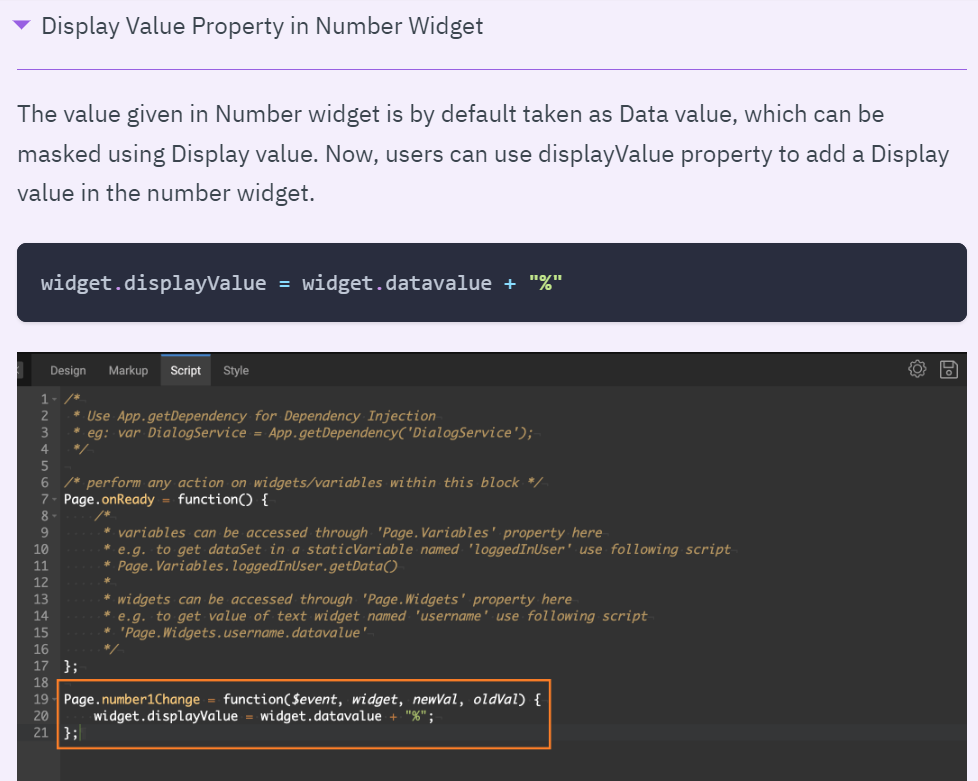Fold the inner comment at line 8
Screen dimensions: 978x781
click(55, 516)
